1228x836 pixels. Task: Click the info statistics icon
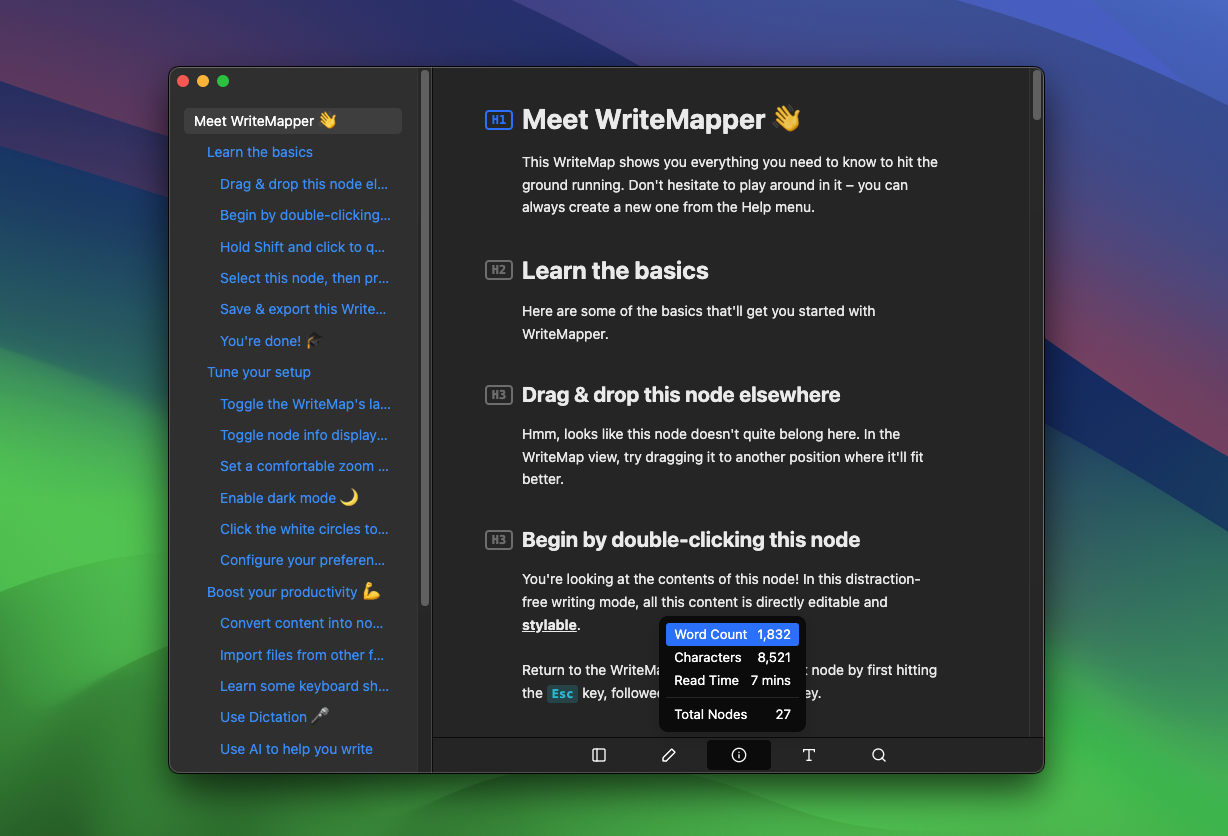pos(739,755)
